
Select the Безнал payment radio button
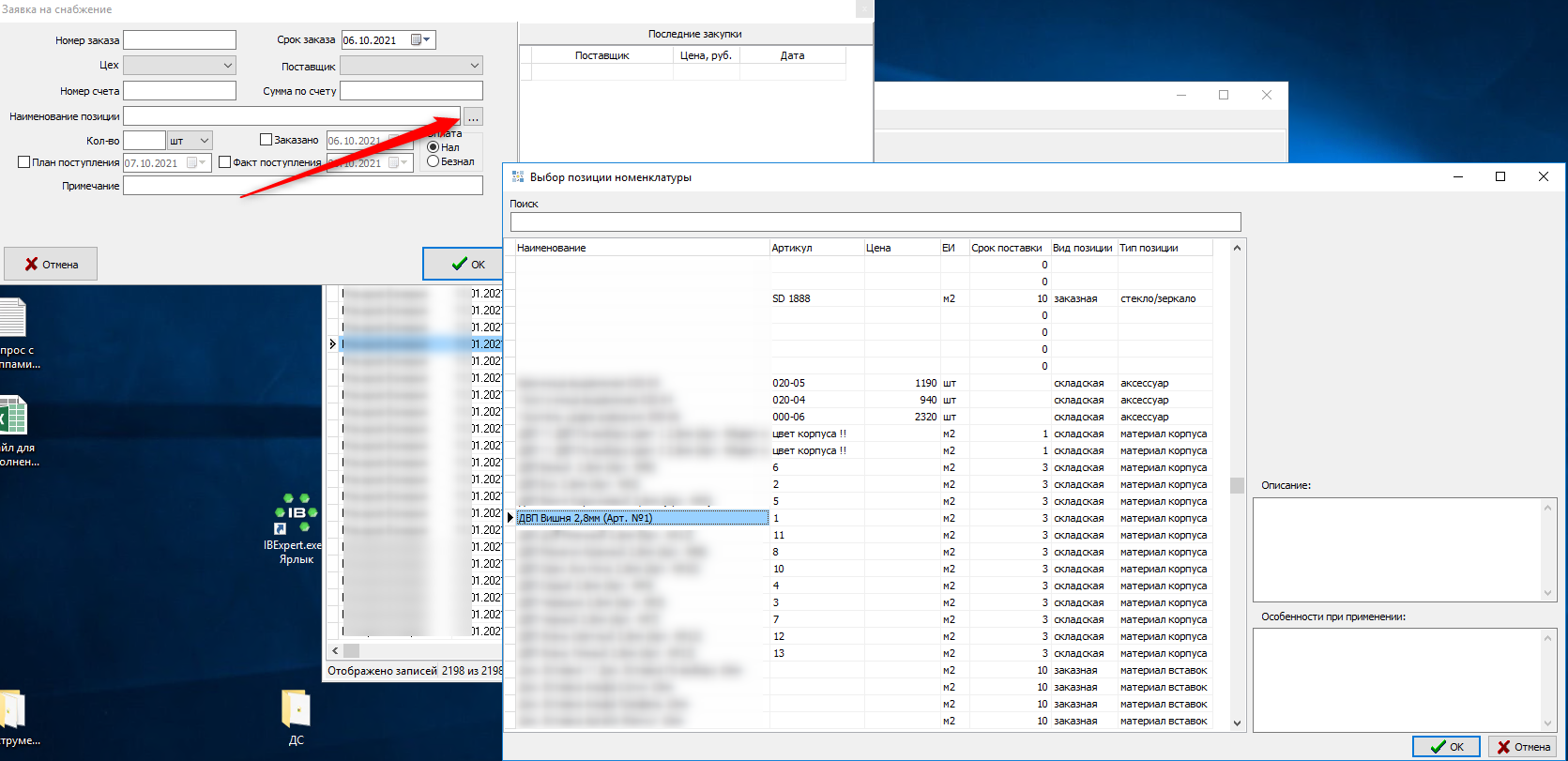coord(434,161)
